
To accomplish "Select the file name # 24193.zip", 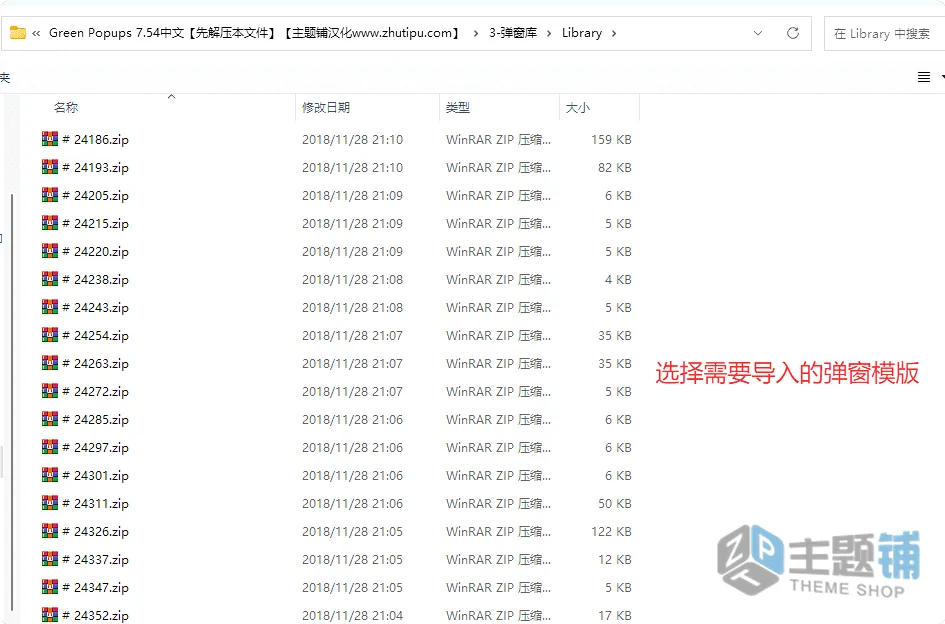I will click(x=95, y=168).
